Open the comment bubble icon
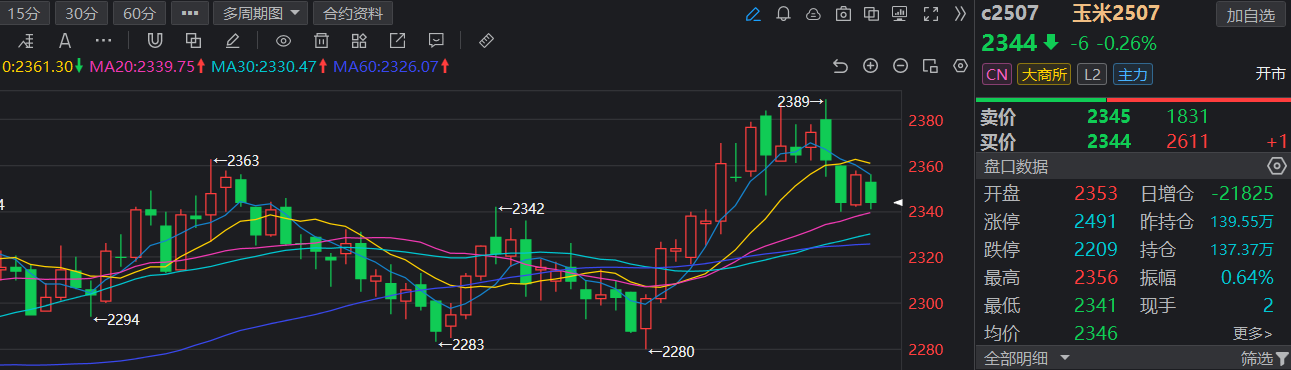 pyautogui.click(x=435, y=41)
